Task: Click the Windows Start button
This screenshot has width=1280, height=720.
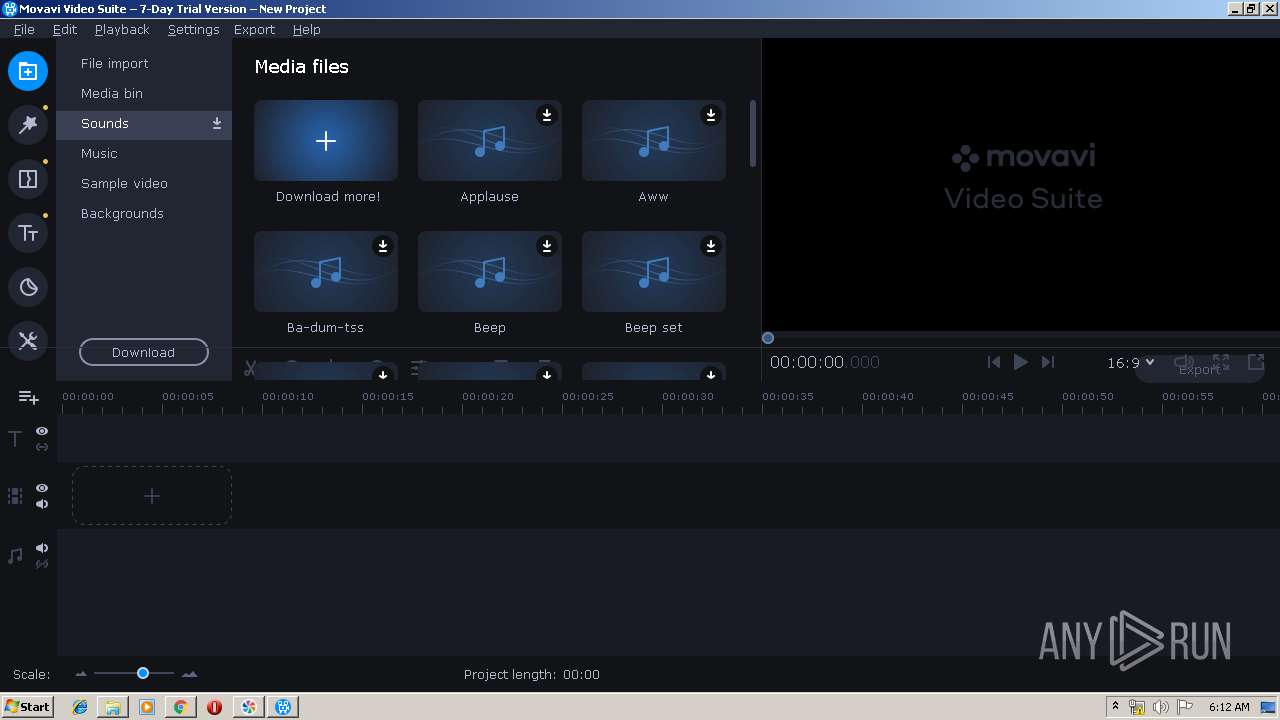Action: click(27, 707)
